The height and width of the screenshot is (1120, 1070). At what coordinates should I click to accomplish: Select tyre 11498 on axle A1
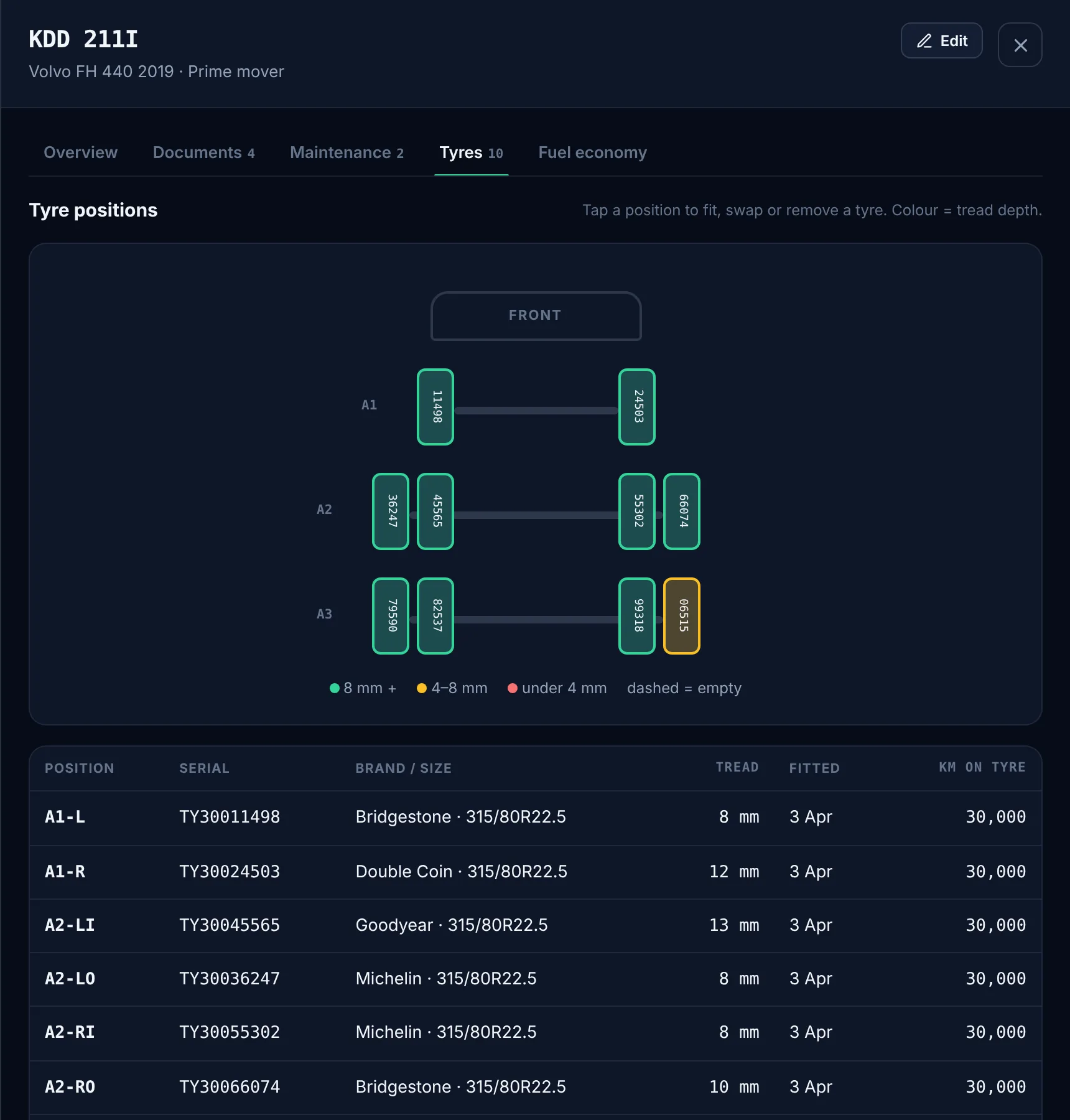435,407
